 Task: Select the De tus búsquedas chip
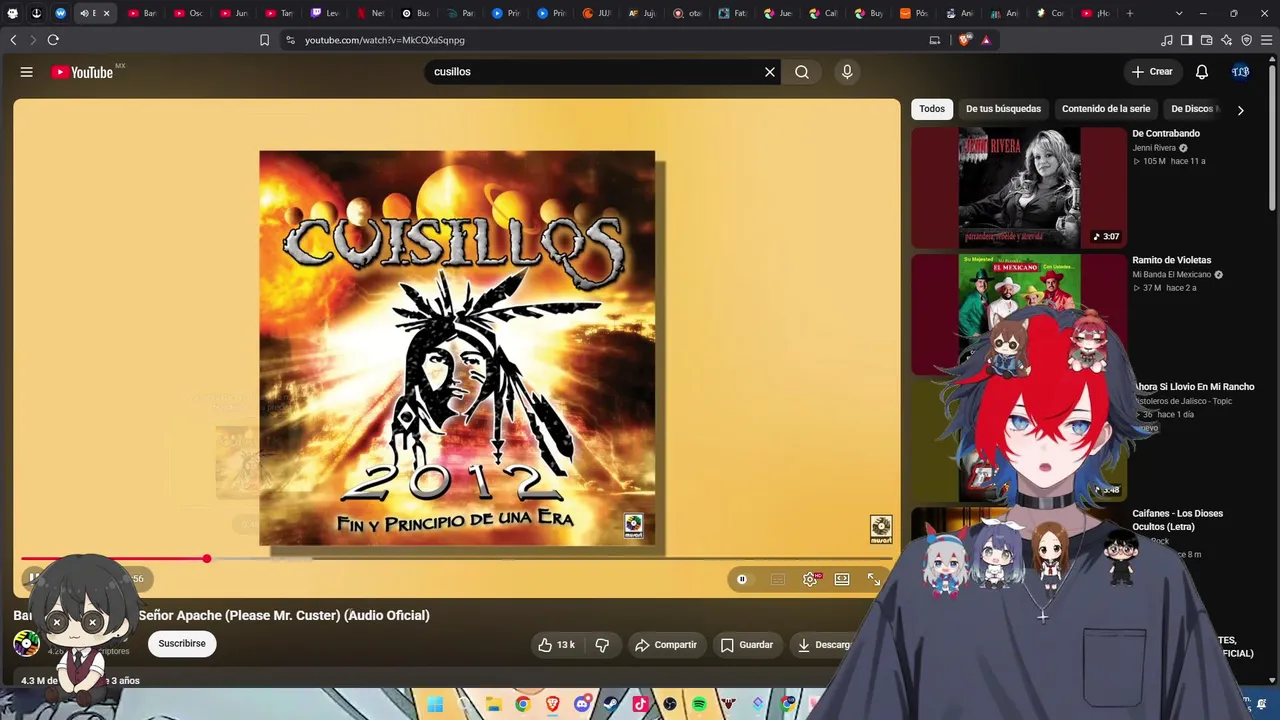pyautogui.click(x=1003, y=109)
